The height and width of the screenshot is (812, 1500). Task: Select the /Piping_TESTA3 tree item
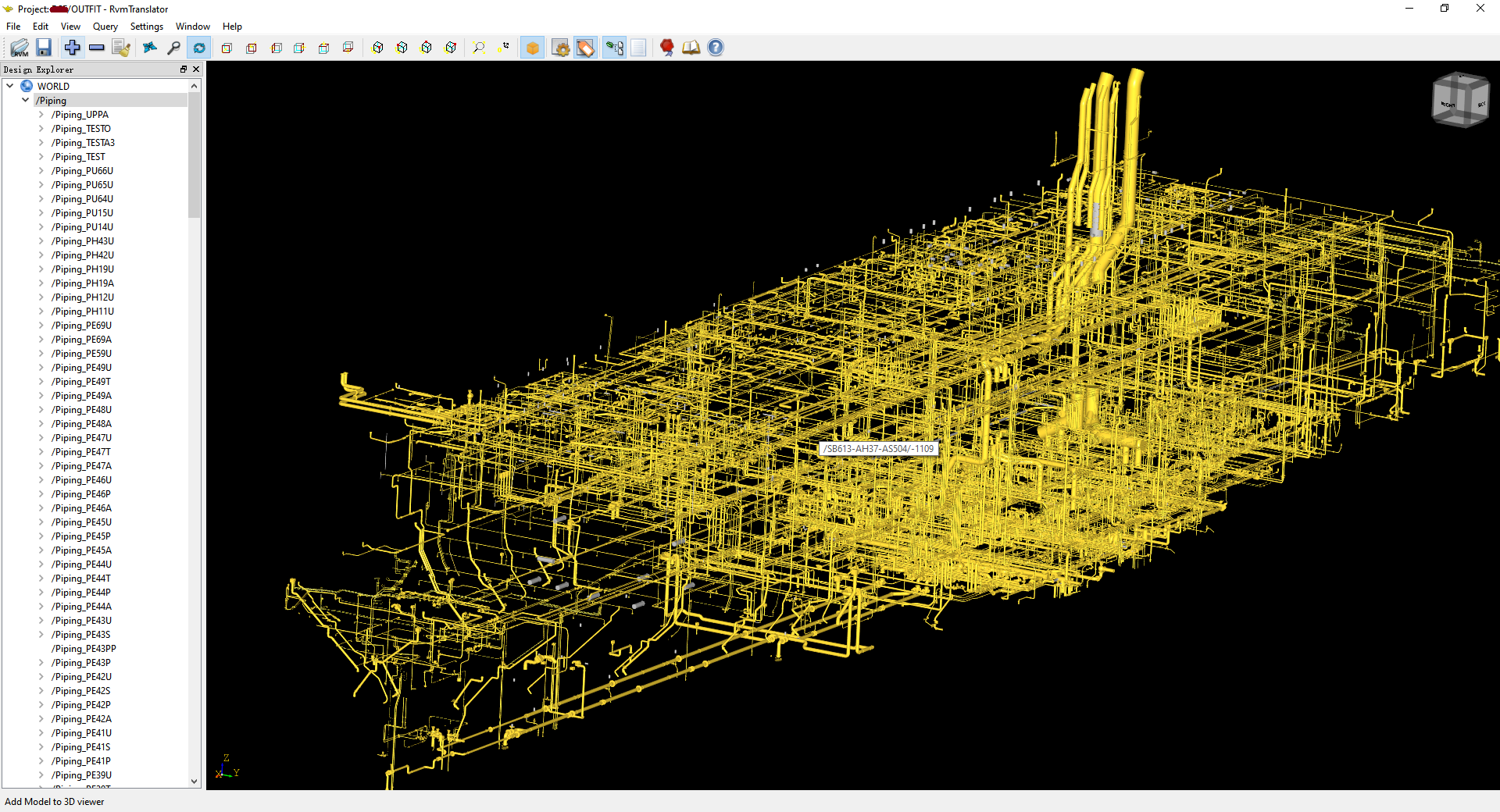83,143
